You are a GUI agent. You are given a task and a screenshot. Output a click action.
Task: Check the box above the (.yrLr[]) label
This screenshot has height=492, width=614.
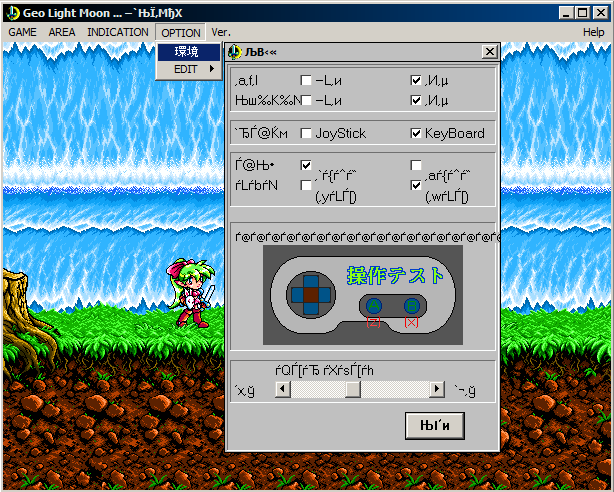306,185
